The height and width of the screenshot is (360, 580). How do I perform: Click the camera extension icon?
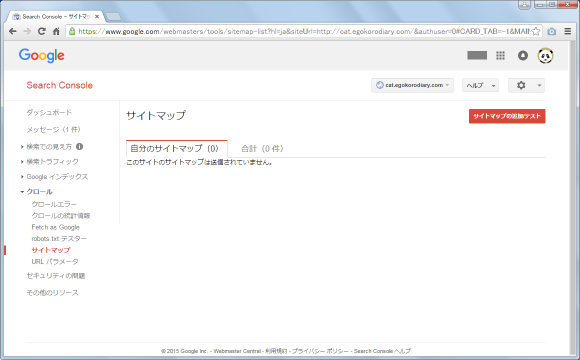pos(552,31)
